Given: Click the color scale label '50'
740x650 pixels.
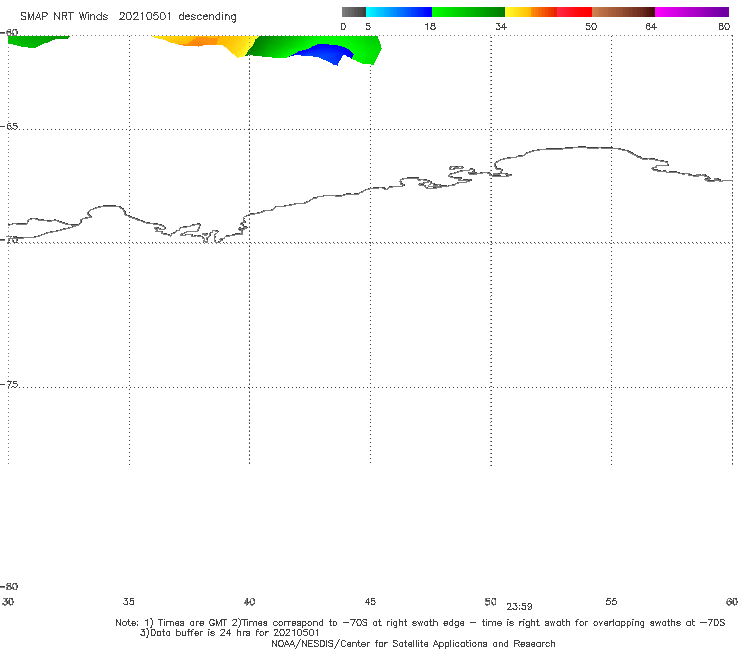Looking at the screenshot, I should point(591,27).
